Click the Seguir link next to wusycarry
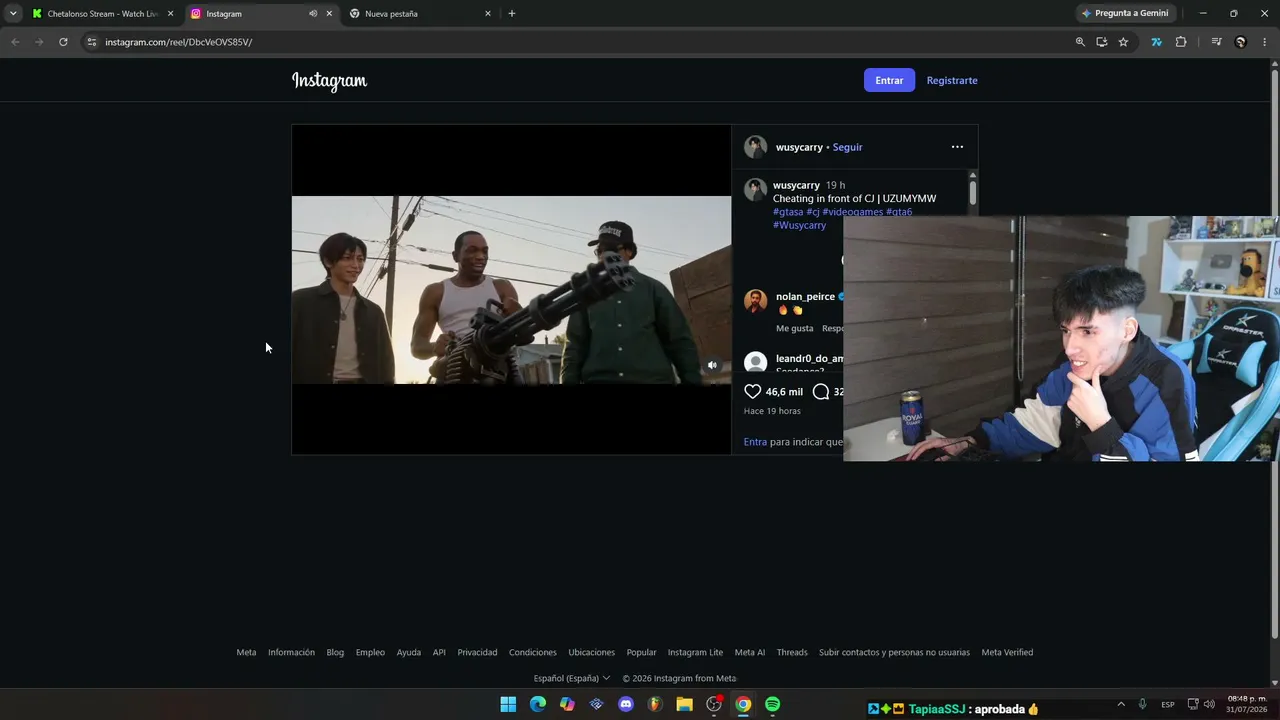1280x720 pixels. 847,147
